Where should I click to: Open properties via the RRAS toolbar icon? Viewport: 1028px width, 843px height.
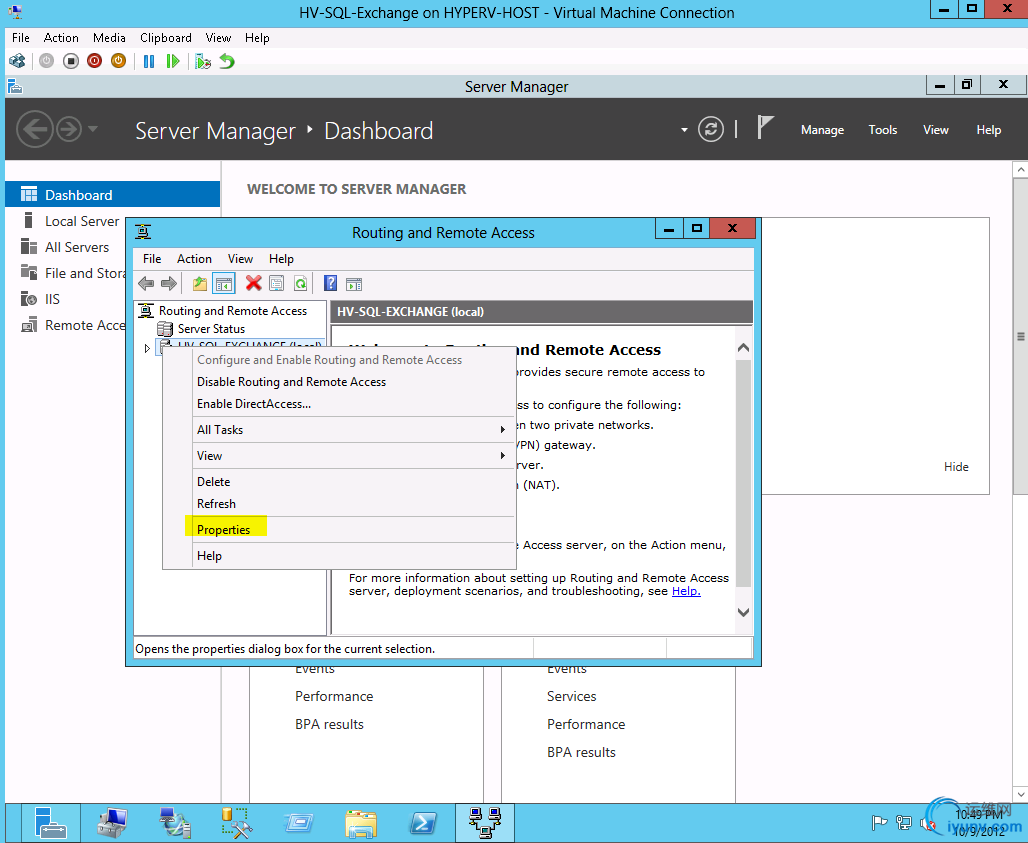277,284
